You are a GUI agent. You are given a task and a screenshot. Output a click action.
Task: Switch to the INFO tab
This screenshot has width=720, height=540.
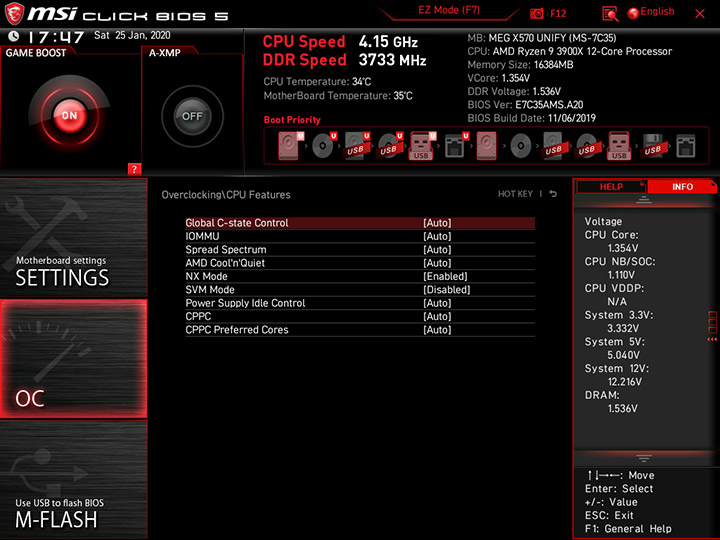tap(682, 186)
